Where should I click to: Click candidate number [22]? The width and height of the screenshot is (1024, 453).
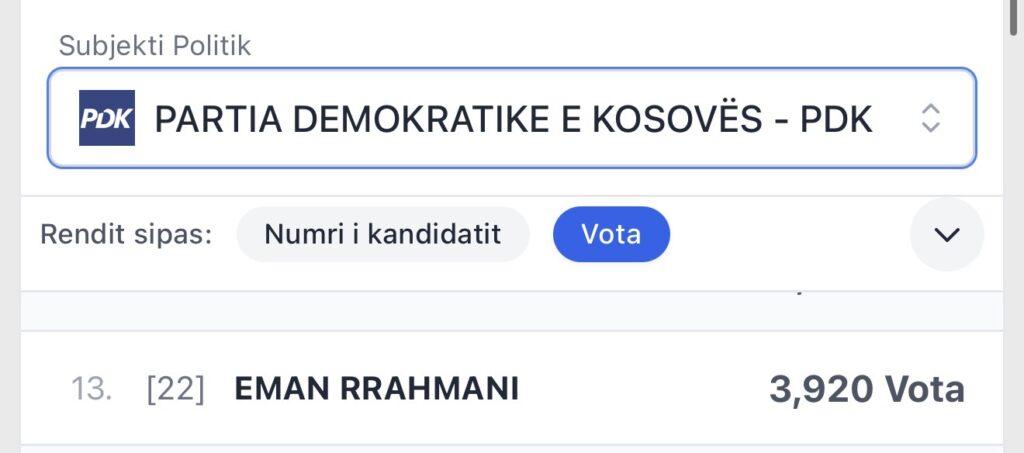176,389
